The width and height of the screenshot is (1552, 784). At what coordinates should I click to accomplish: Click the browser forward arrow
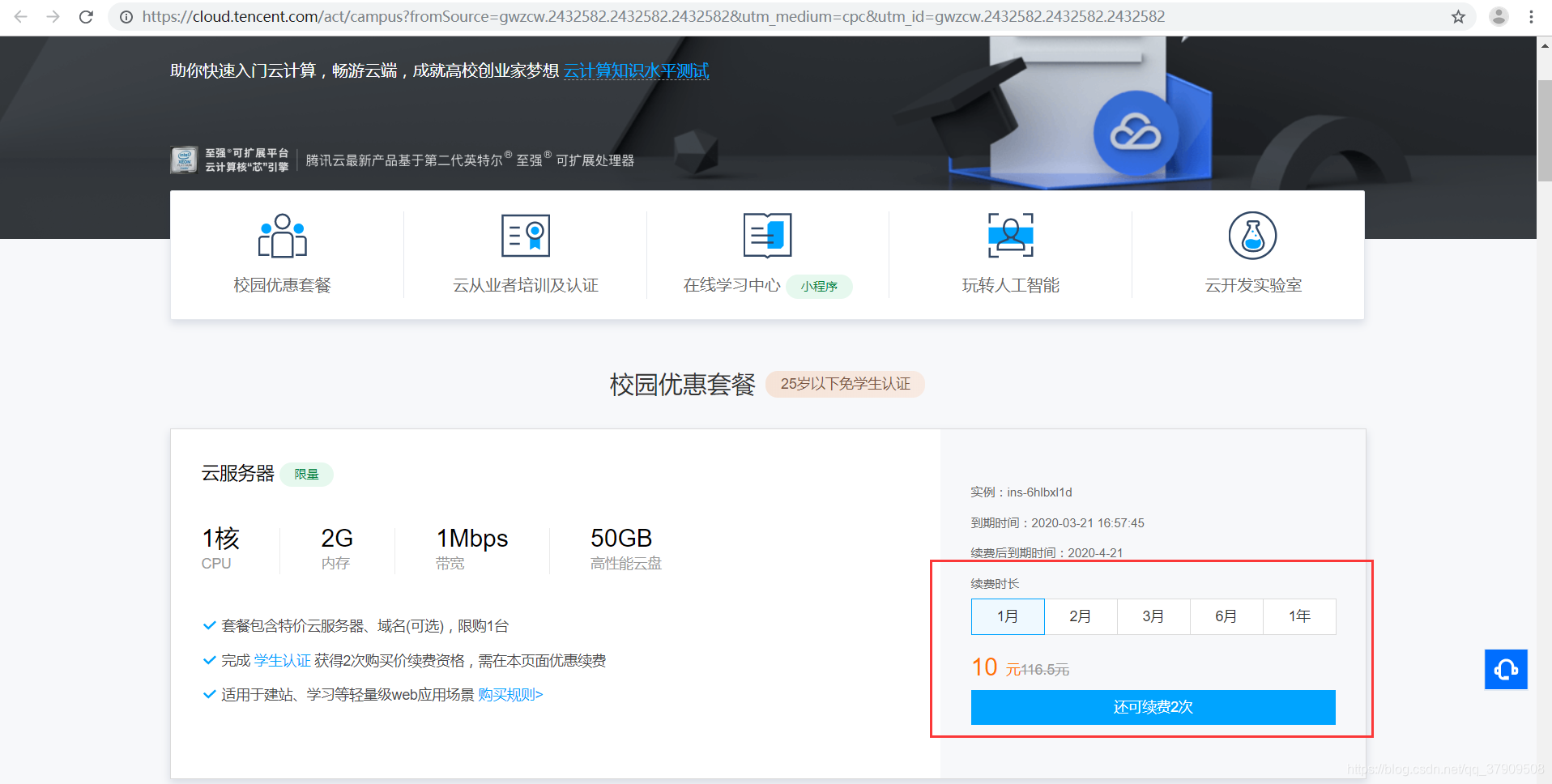53,16
